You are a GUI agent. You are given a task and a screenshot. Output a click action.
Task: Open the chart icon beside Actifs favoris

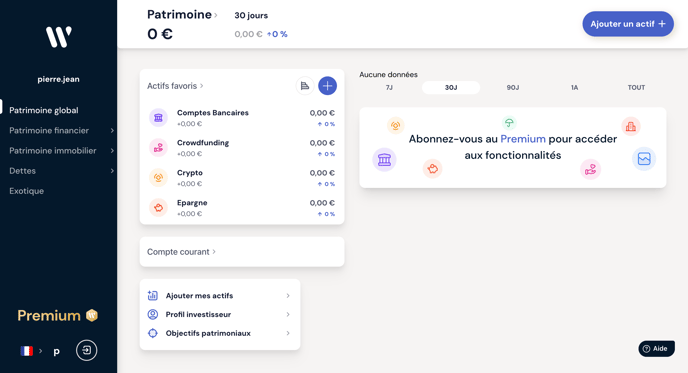305,86
